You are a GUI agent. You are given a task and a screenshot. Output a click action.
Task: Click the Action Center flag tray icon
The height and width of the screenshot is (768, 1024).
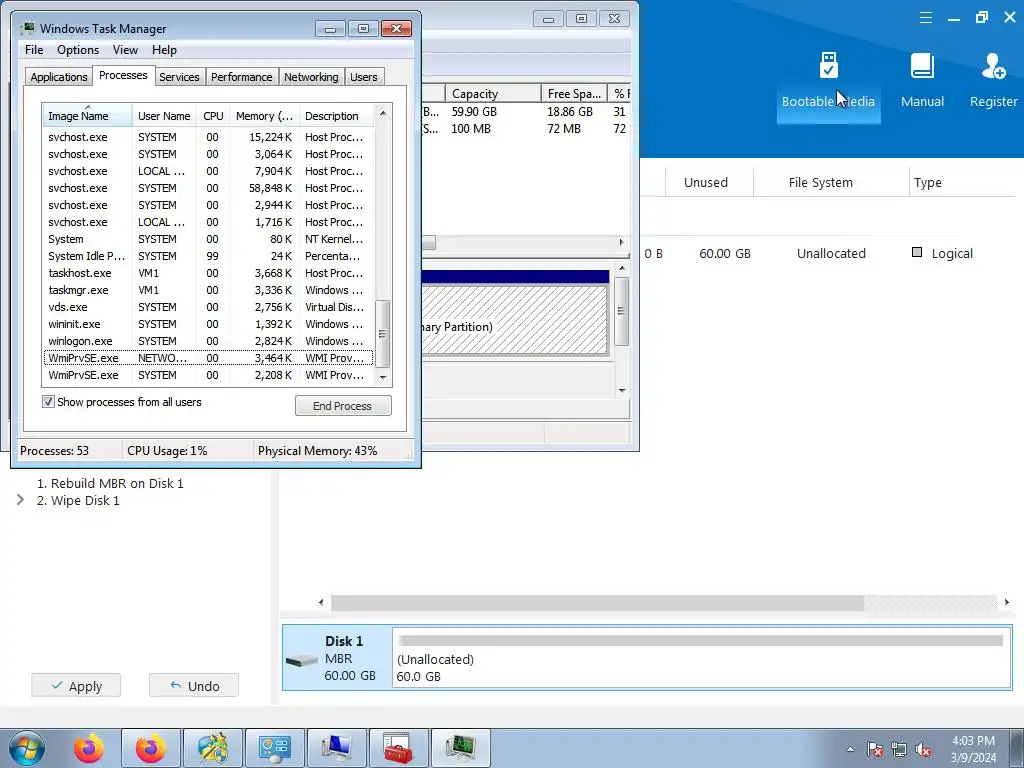[x=874, y=749]
